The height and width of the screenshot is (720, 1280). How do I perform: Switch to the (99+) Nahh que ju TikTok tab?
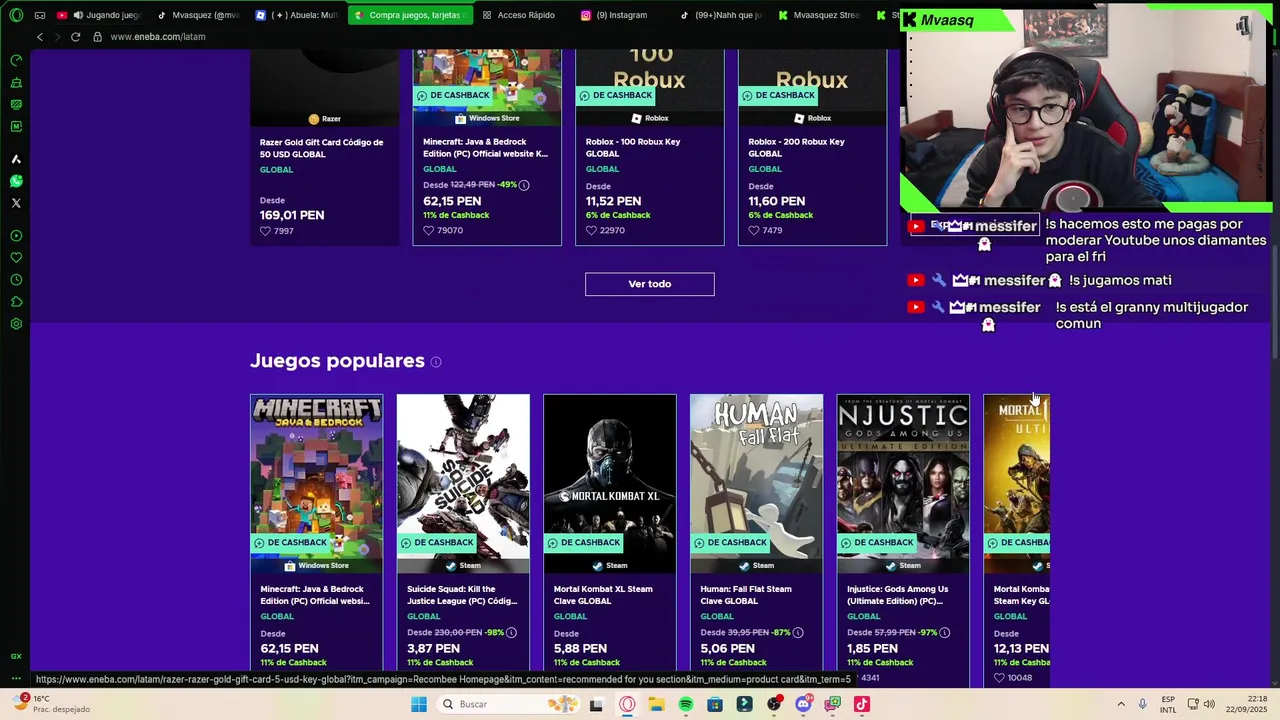pyautogui.click(x=720, y=15)
